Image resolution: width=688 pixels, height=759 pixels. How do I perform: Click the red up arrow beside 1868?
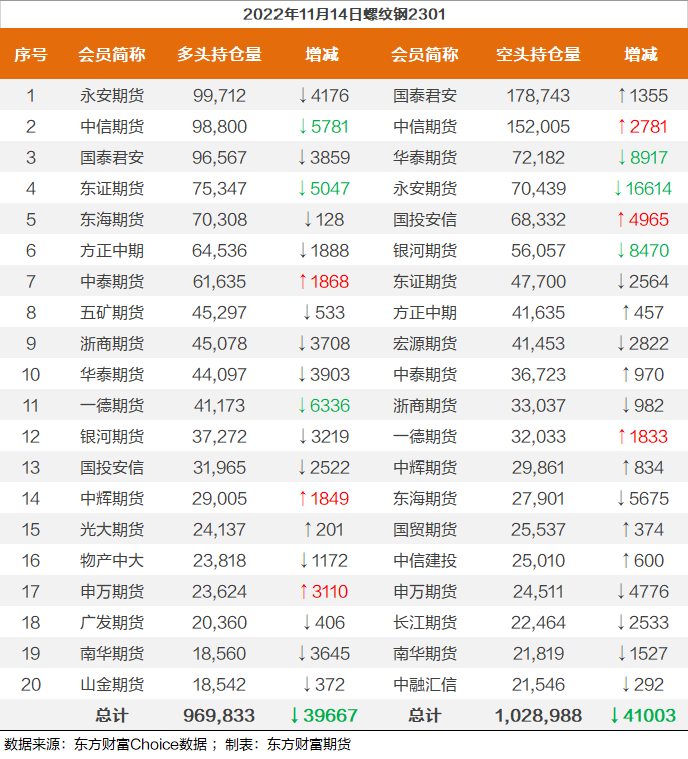pos(303,282)
